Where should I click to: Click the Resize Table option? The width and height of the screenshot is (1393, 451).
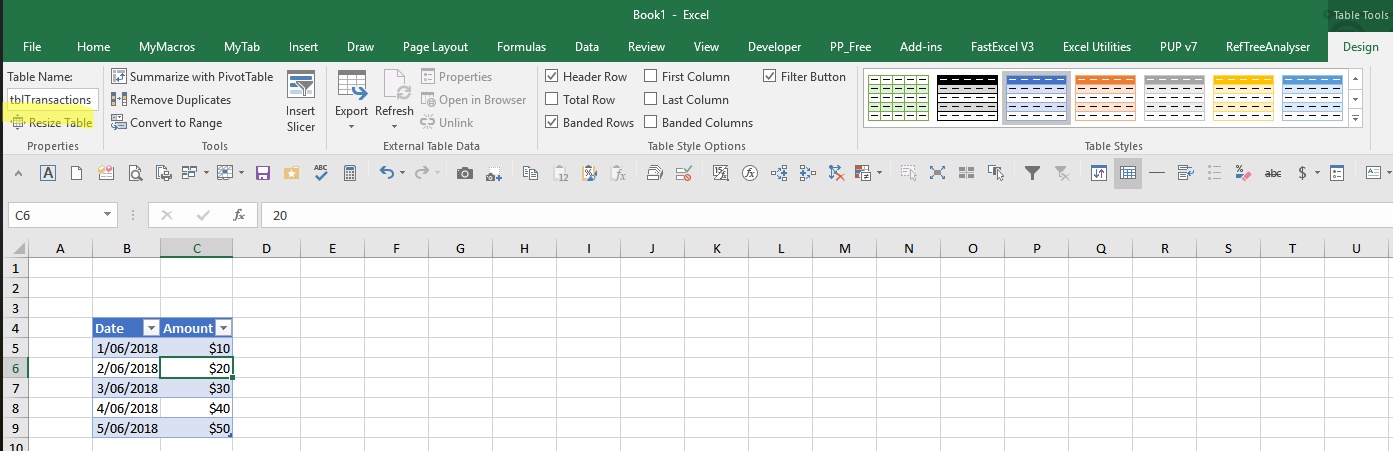click(52, 122)
